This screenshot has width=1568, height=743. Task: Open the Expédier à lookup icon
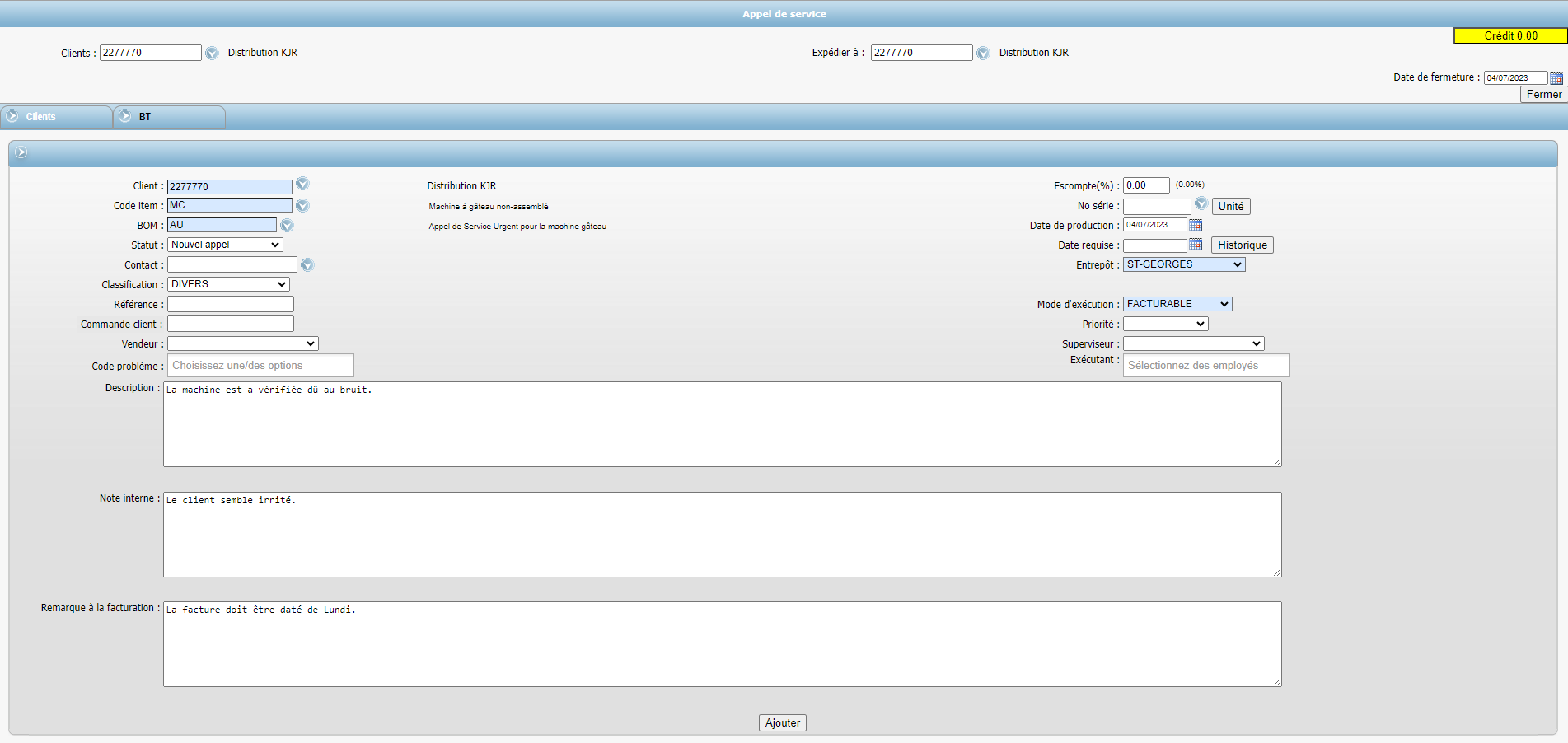(983, 53)
